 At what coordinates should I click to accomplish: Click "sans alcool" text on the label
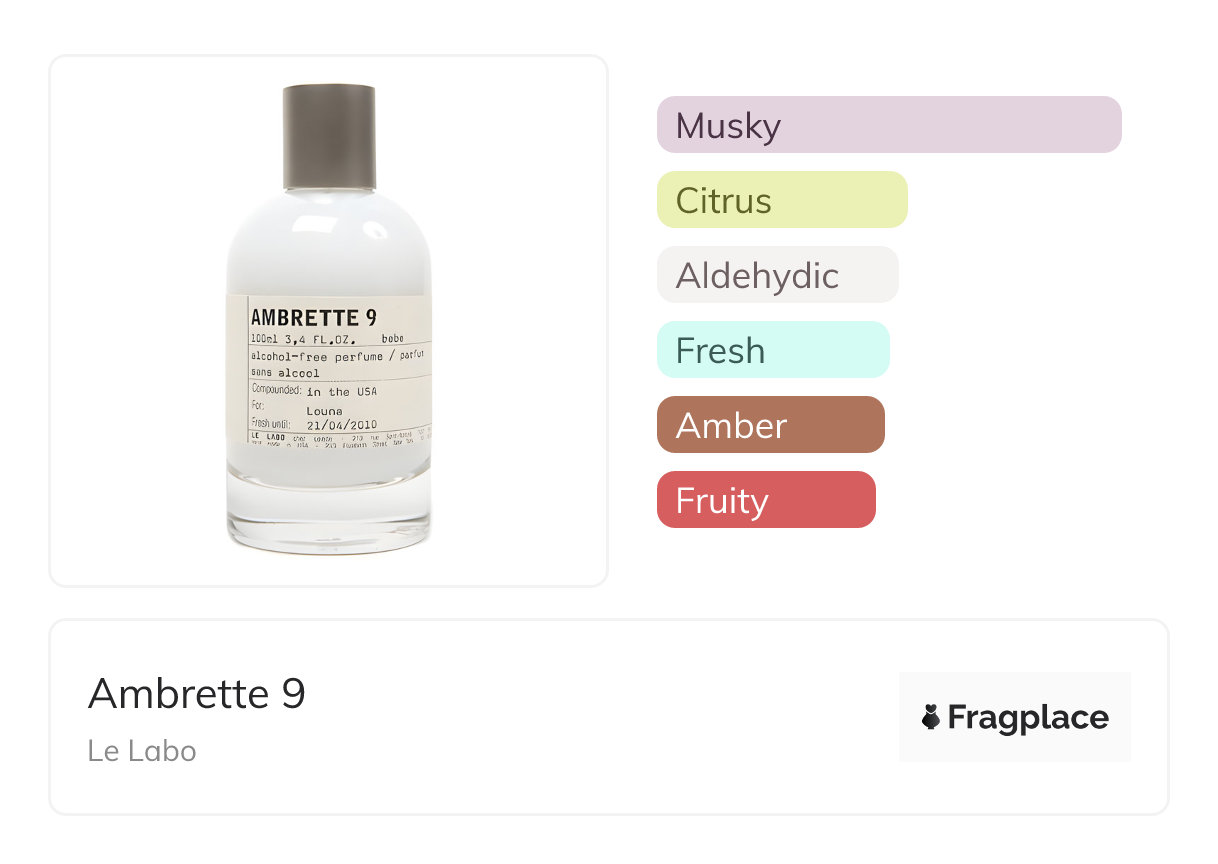point(286,373)
